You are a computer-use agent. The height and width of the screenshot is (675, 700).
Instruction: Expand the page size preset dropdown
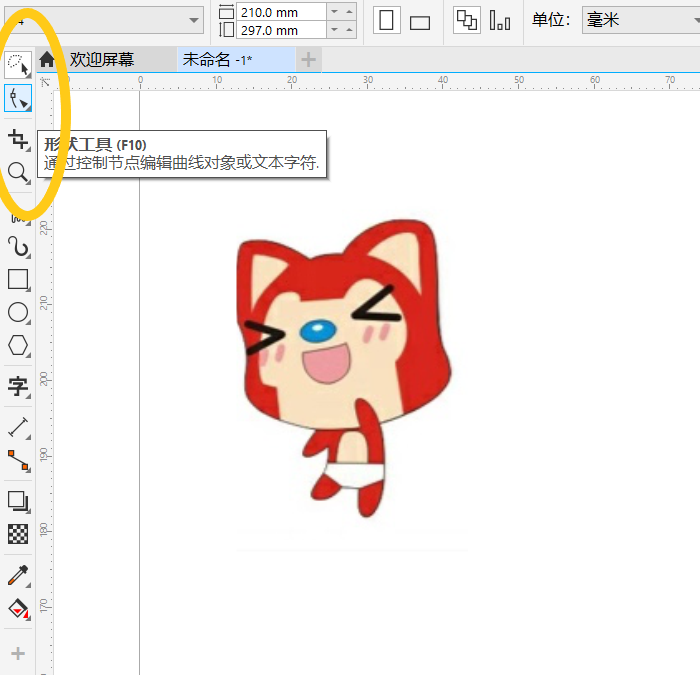point(193,21)
